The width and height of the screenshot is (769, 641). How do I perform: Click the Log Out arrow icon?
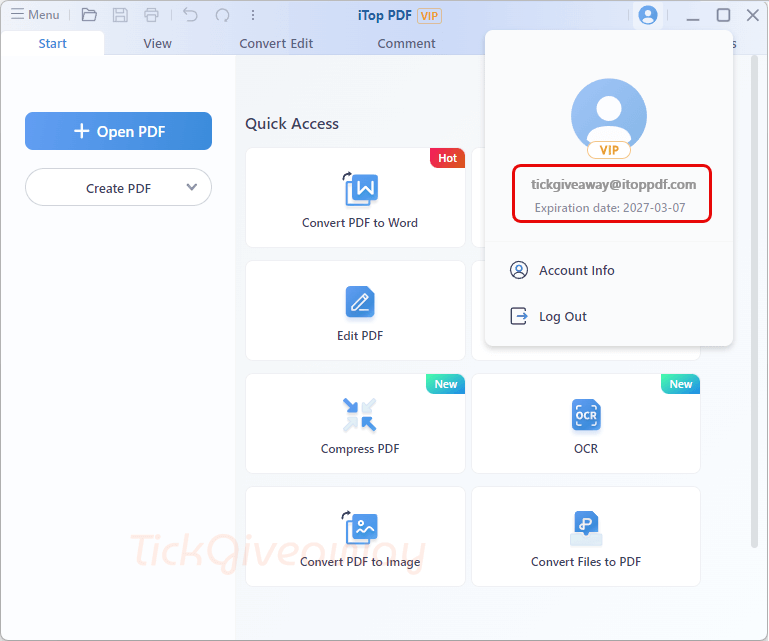tap(519, 316)
